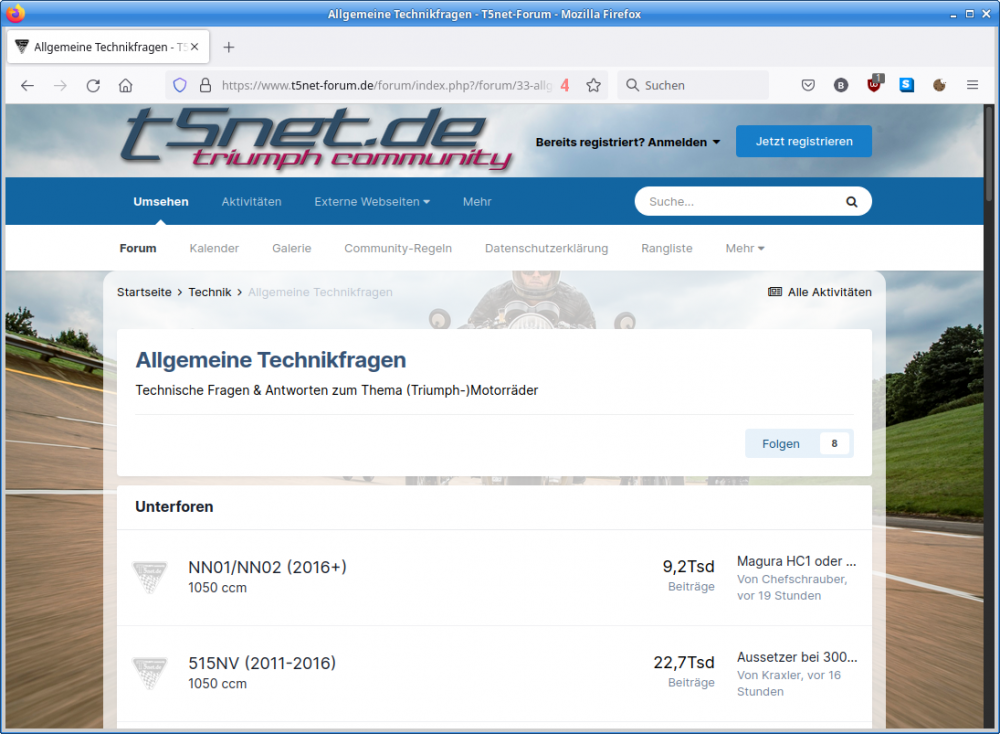Click the browser reload page icon
The height and width of the screenshot is (734, 1000).
coord(93,86)
